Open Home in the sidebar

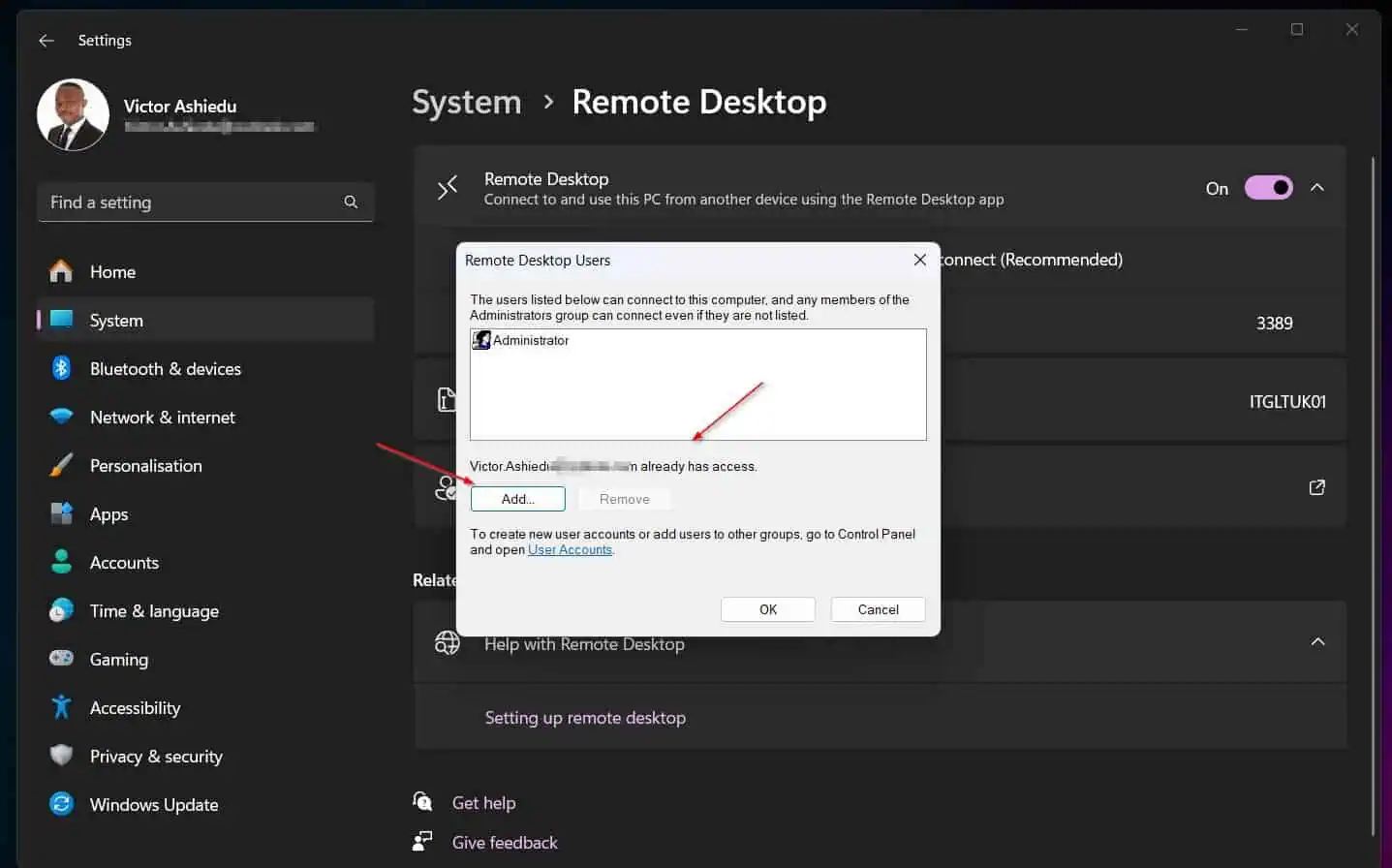[205, 272]
